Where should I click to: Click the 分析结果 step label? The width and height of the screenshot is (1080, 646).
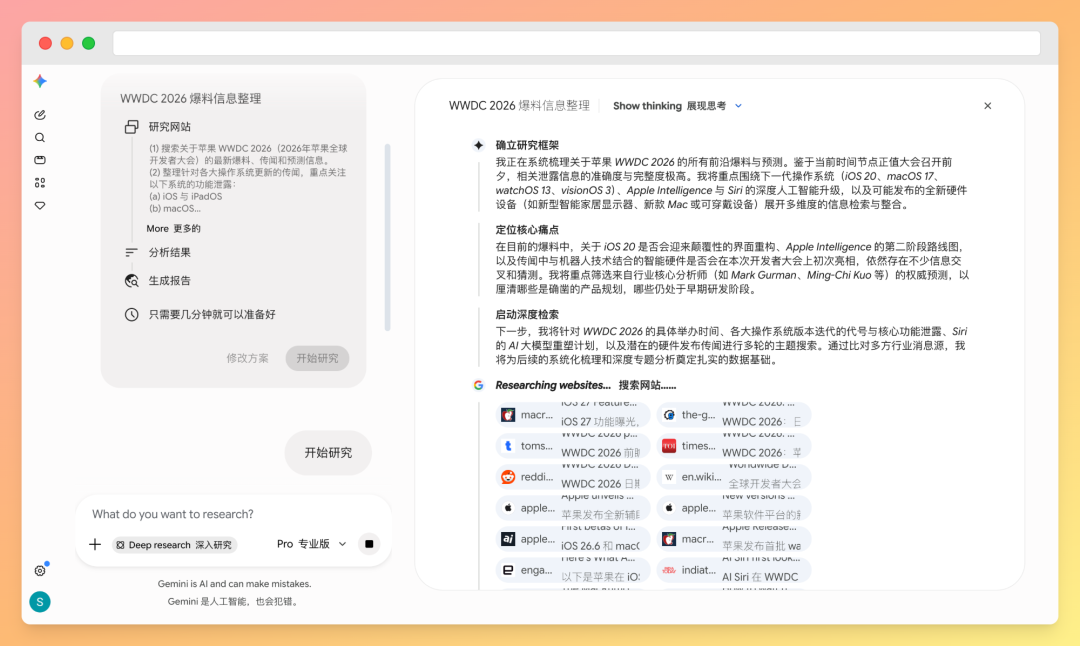pyautogui.click(x=169, y=253)
